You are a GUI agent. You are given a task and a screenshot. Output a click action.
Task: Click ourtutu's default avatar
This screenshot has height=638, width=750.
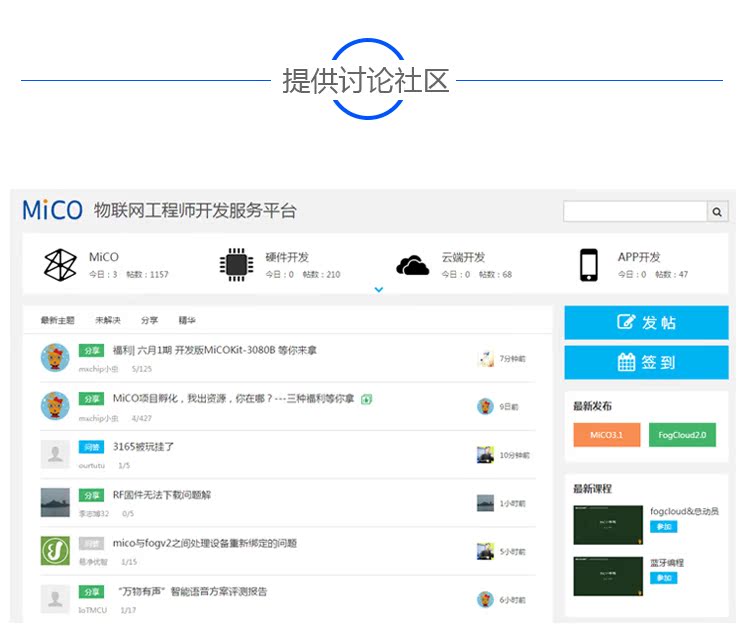(x=55, y=454)
